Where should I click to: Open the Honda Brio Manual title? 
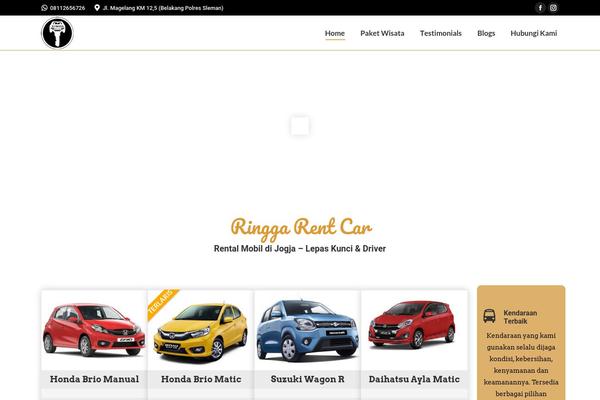[94, 379]
